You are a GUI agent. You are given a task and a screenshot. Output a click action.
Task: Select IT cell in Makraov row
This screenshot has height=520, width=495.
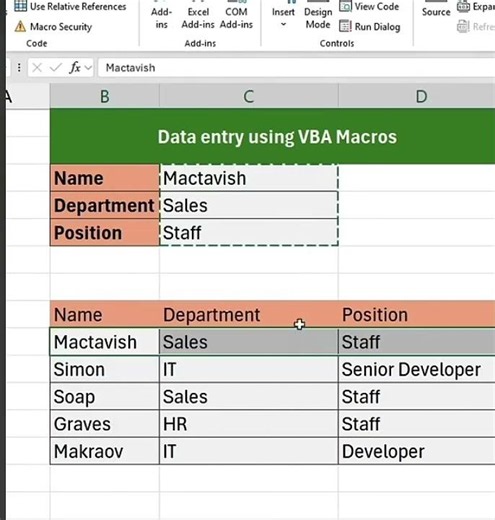249,451
